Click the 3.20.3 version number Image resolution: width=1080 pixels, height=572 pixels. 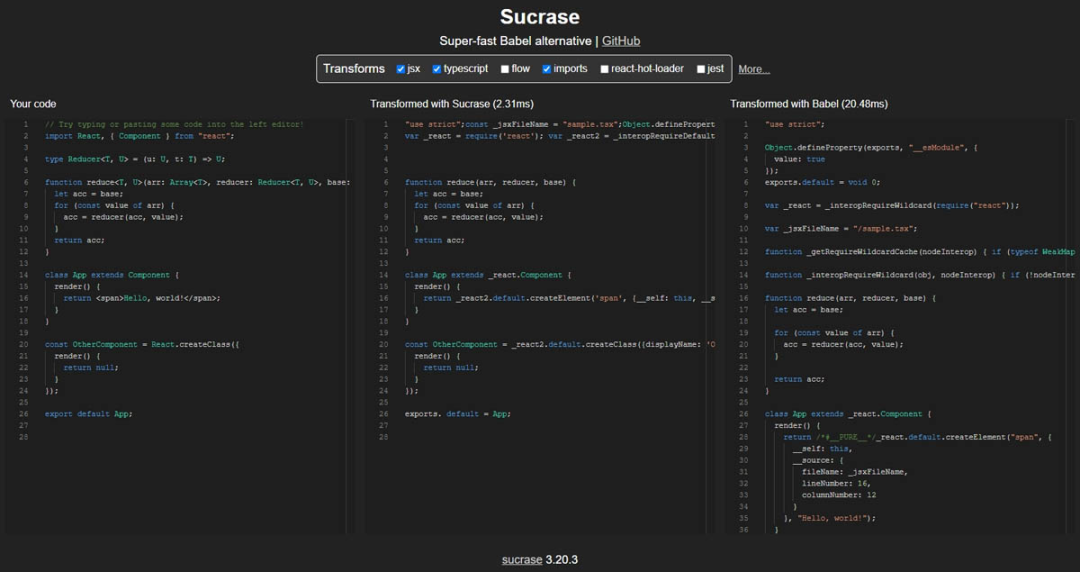coord(562,560)
